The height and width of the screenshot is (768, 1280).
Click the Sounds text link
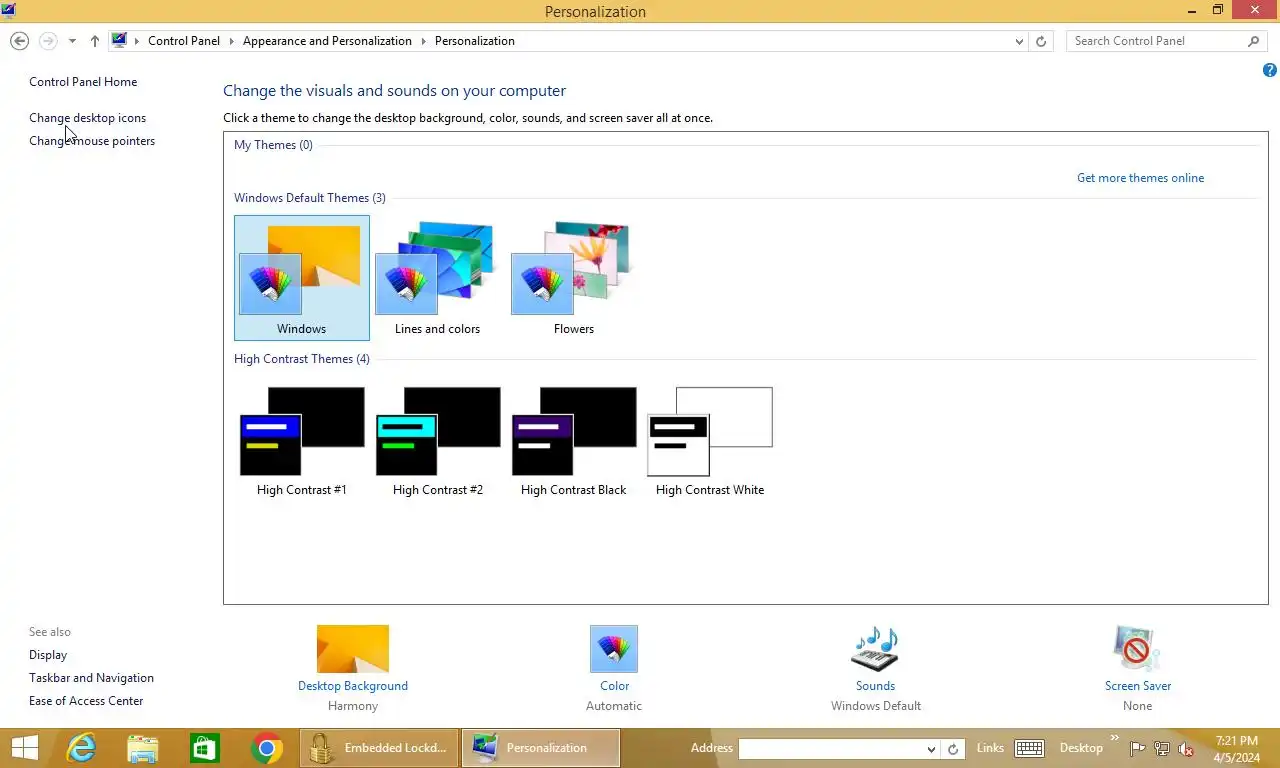pos(875,686)
